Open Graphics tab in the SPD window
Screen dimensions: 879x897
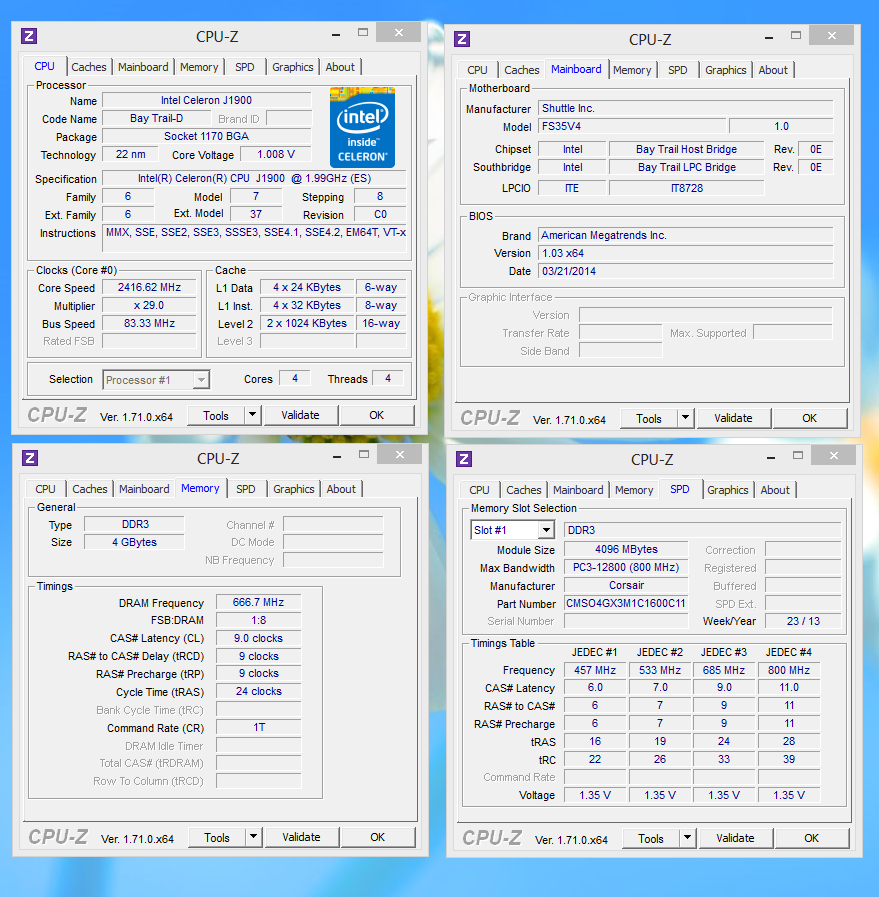(727, 490)
